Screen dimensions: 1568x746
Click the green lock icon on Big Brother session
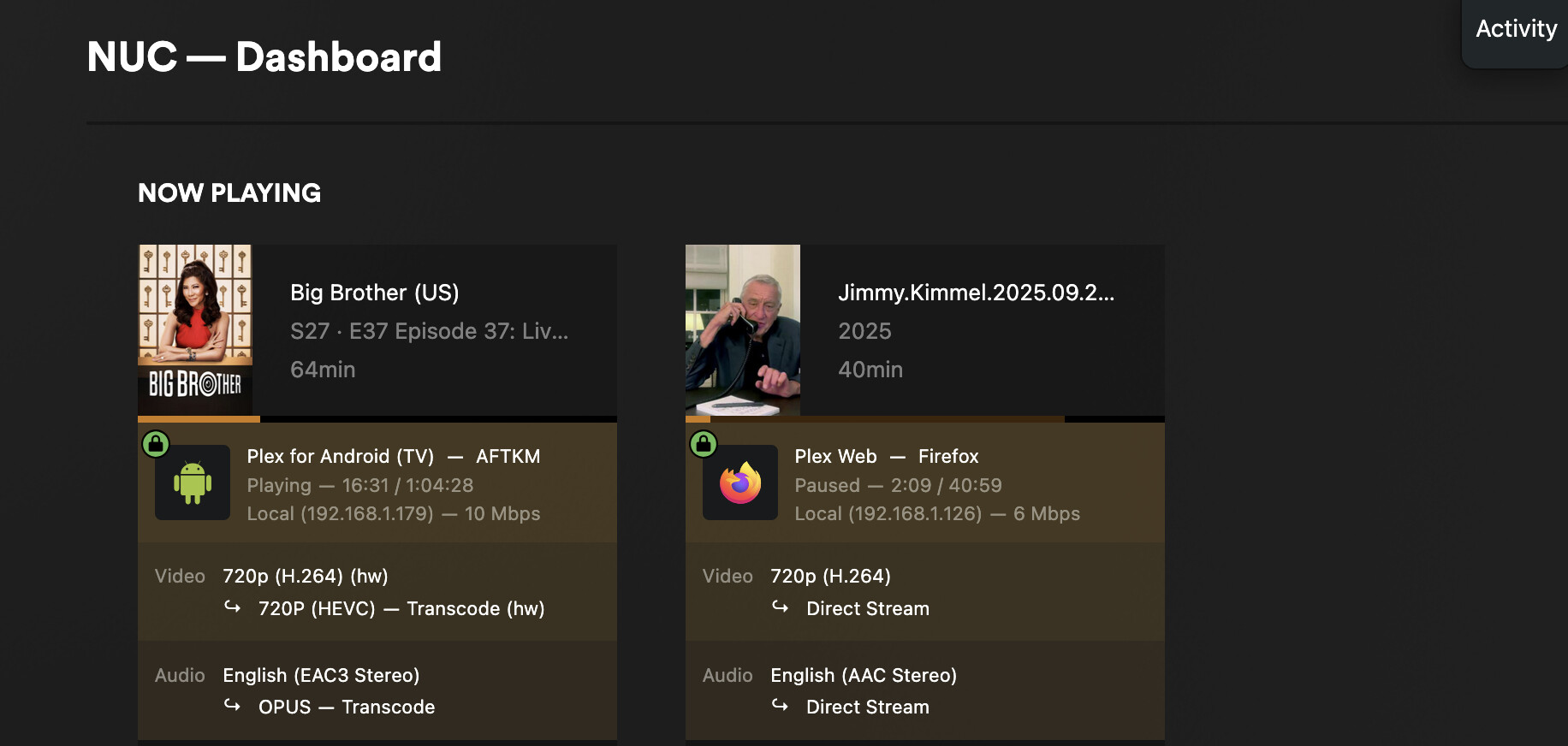pos(156,444)
